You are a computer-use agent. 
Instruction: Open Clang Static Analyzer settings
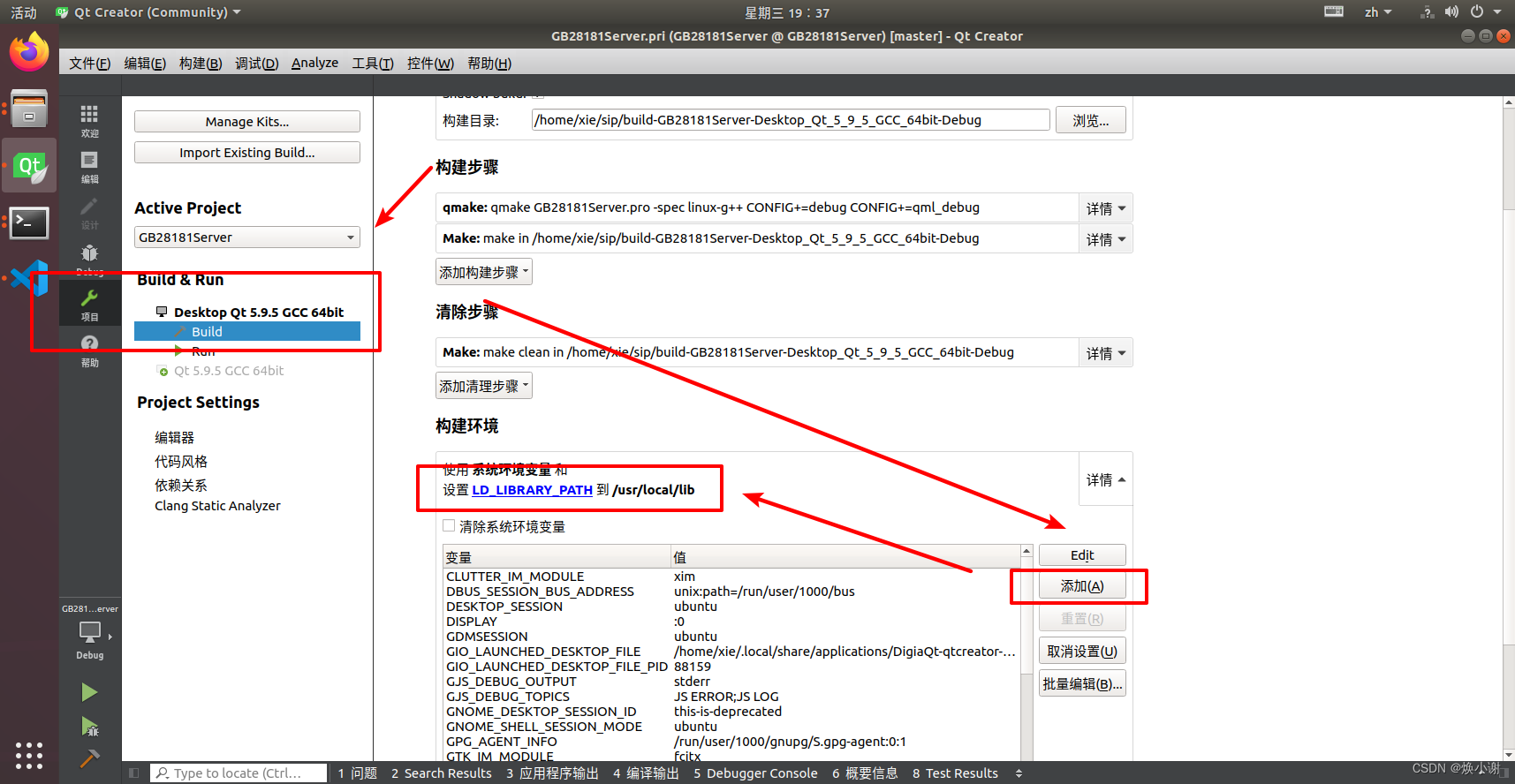(217, 506)
